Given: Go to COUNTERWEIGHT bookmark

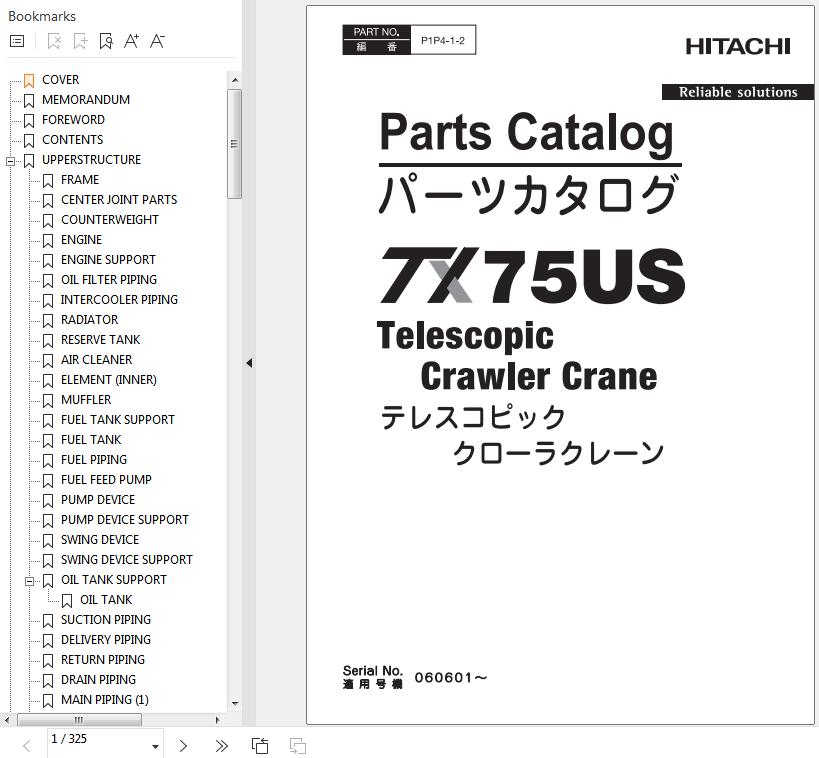Looking at the screenshot, I should pos(110,220).
